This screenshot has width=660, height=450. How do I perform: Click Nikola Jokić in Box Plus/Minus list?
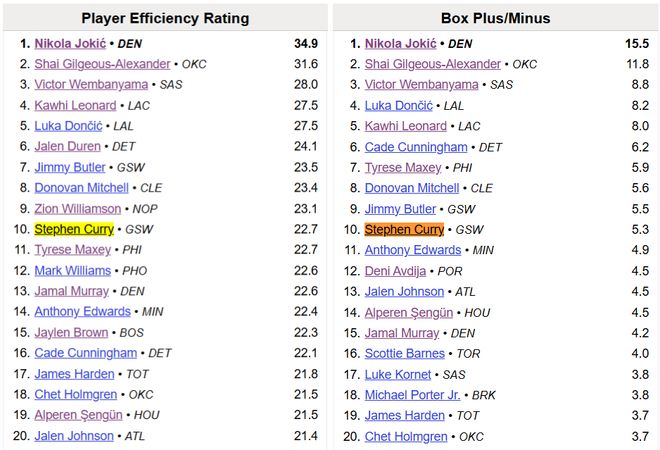(x=400, y=44)
